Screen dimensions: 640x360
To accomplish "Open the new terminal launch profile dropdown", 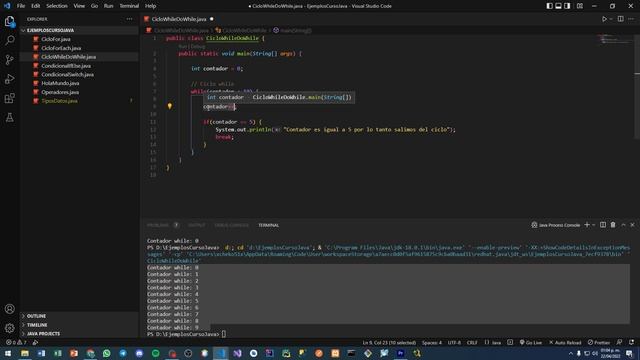I will pos(593,225).
